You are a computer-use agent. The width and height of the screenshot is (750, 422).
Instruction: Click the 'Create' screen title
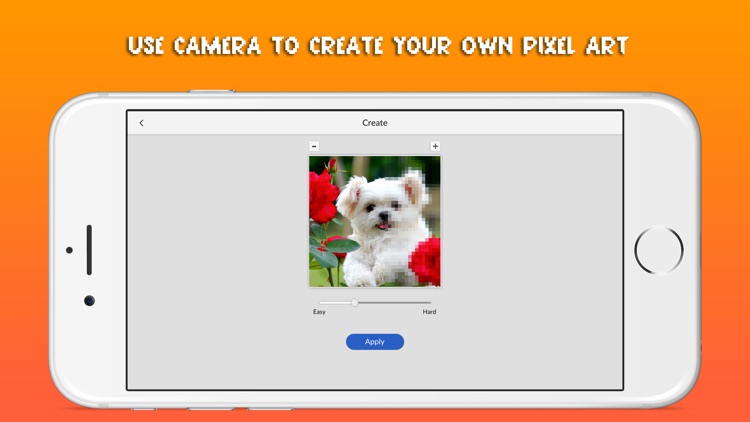375,123
